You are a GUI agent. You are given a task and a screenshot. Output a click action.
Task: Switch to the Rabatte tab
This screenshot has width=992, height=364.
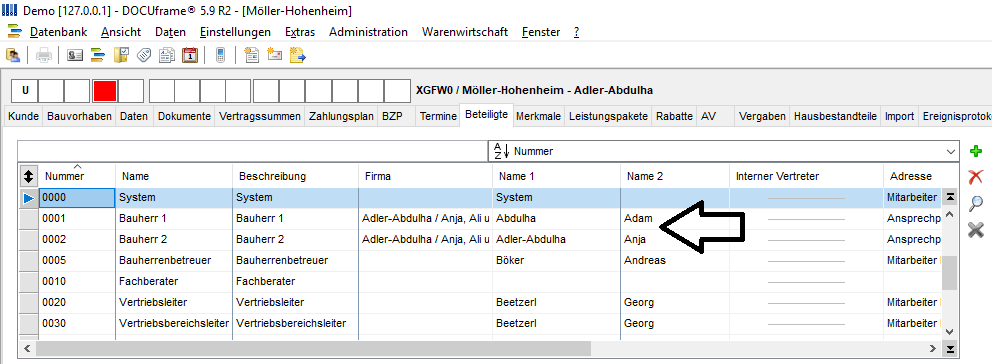[x=674, y=116]
